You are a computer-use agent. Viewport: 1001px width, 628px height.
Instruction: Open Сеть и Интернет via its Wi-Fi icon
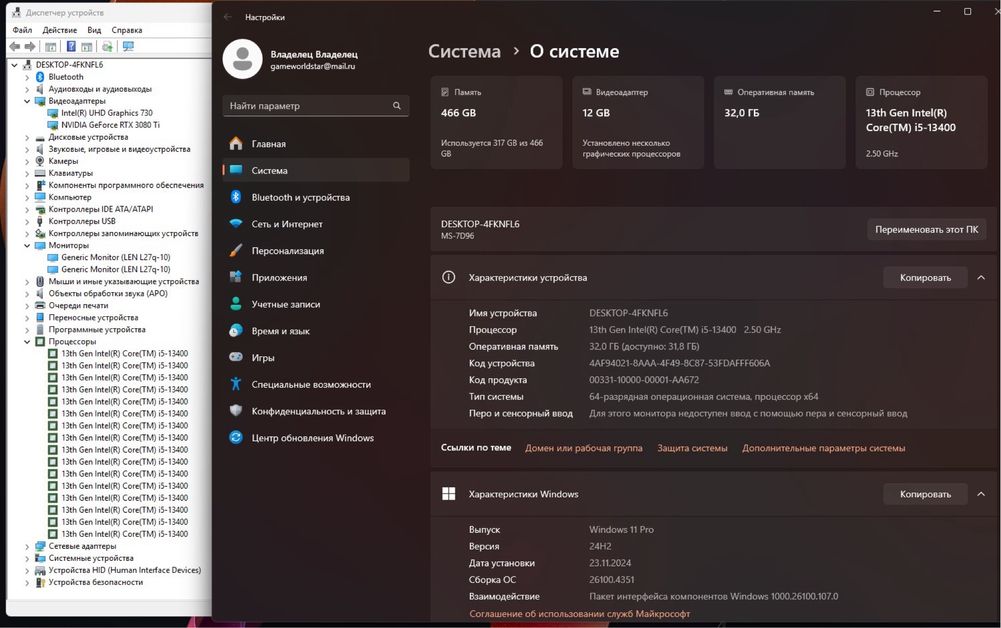point(236,224)
